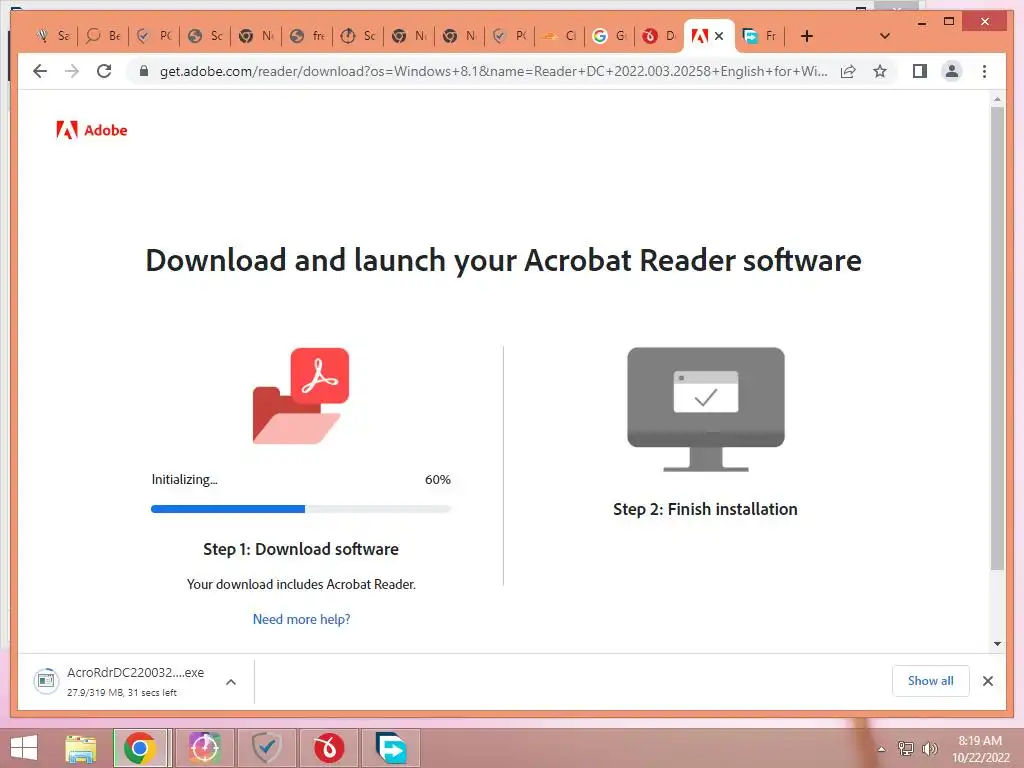1024x768 pixels.
Task: Open the volume tray icon
Action: [930, 748]
